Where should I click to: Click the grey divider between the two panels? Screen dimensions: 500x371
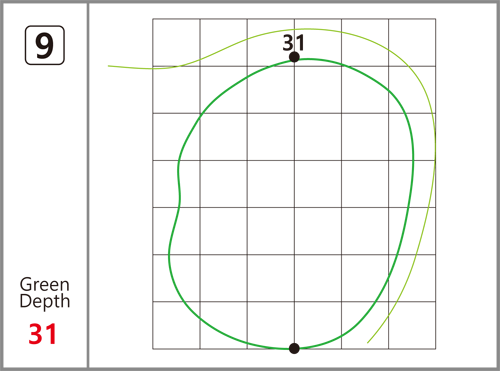[88, 185]
